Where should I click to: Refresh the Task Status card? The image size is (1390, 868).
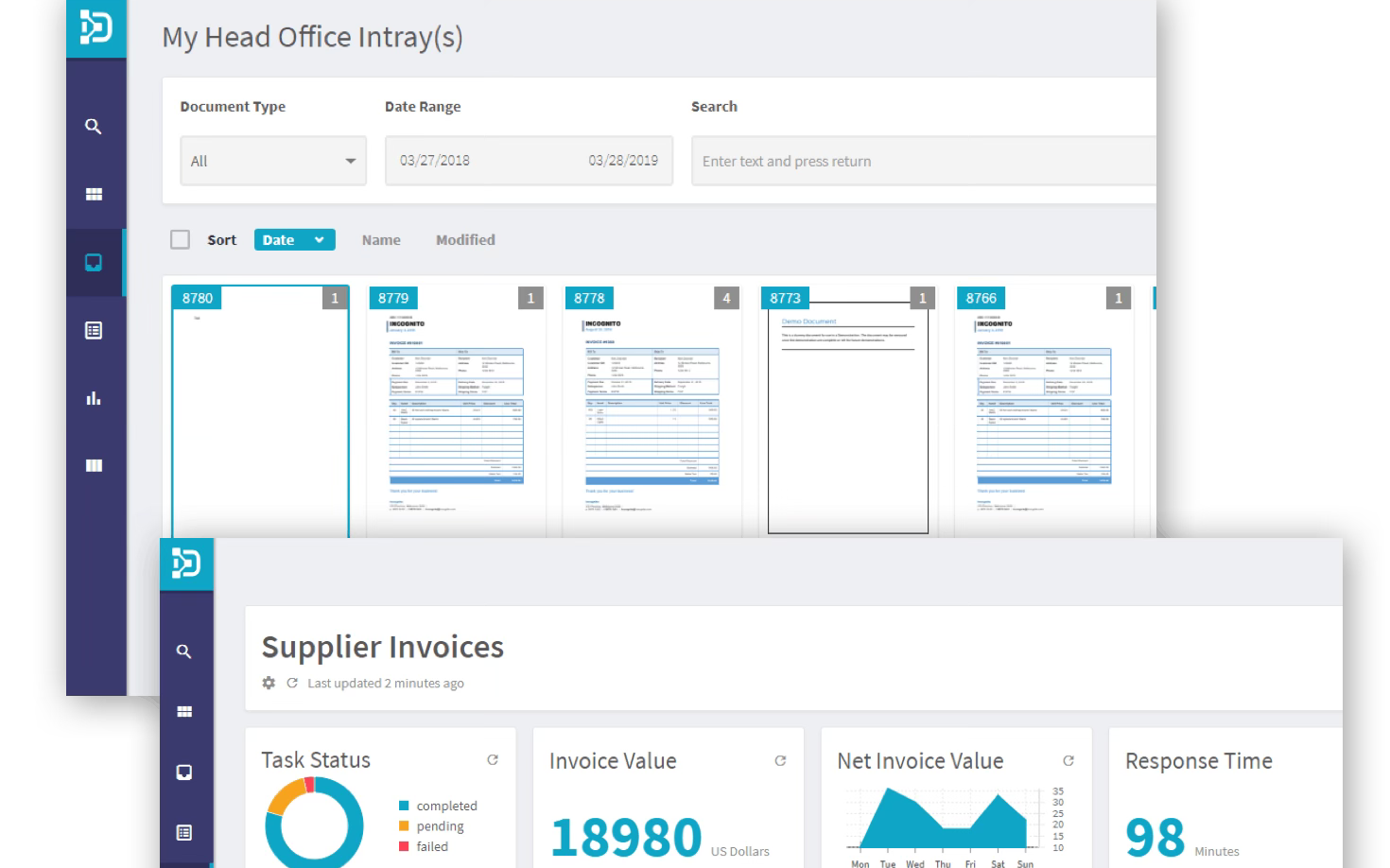[x=493, y=759]
